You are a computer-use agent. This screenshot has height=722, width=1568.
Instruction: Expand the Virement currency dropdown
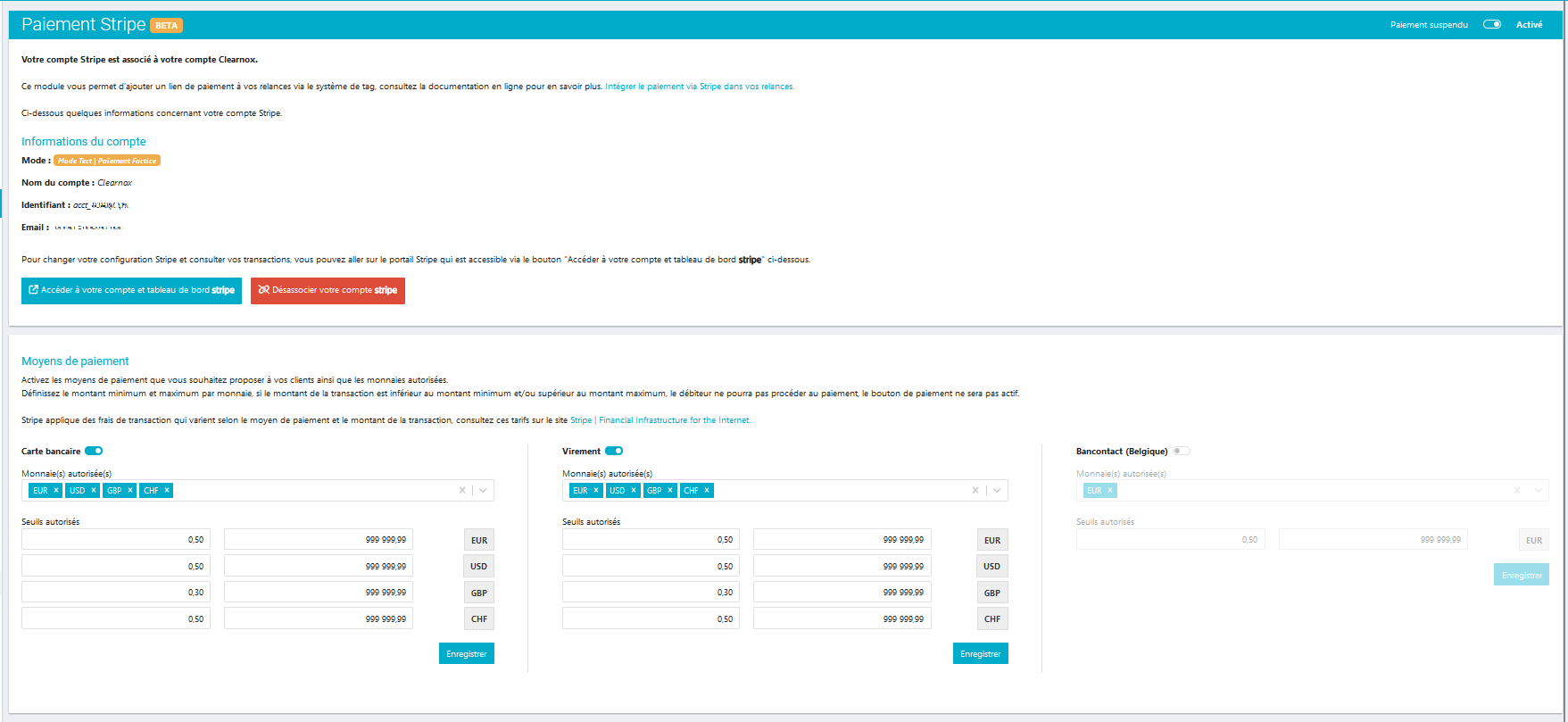click(997, 490)
